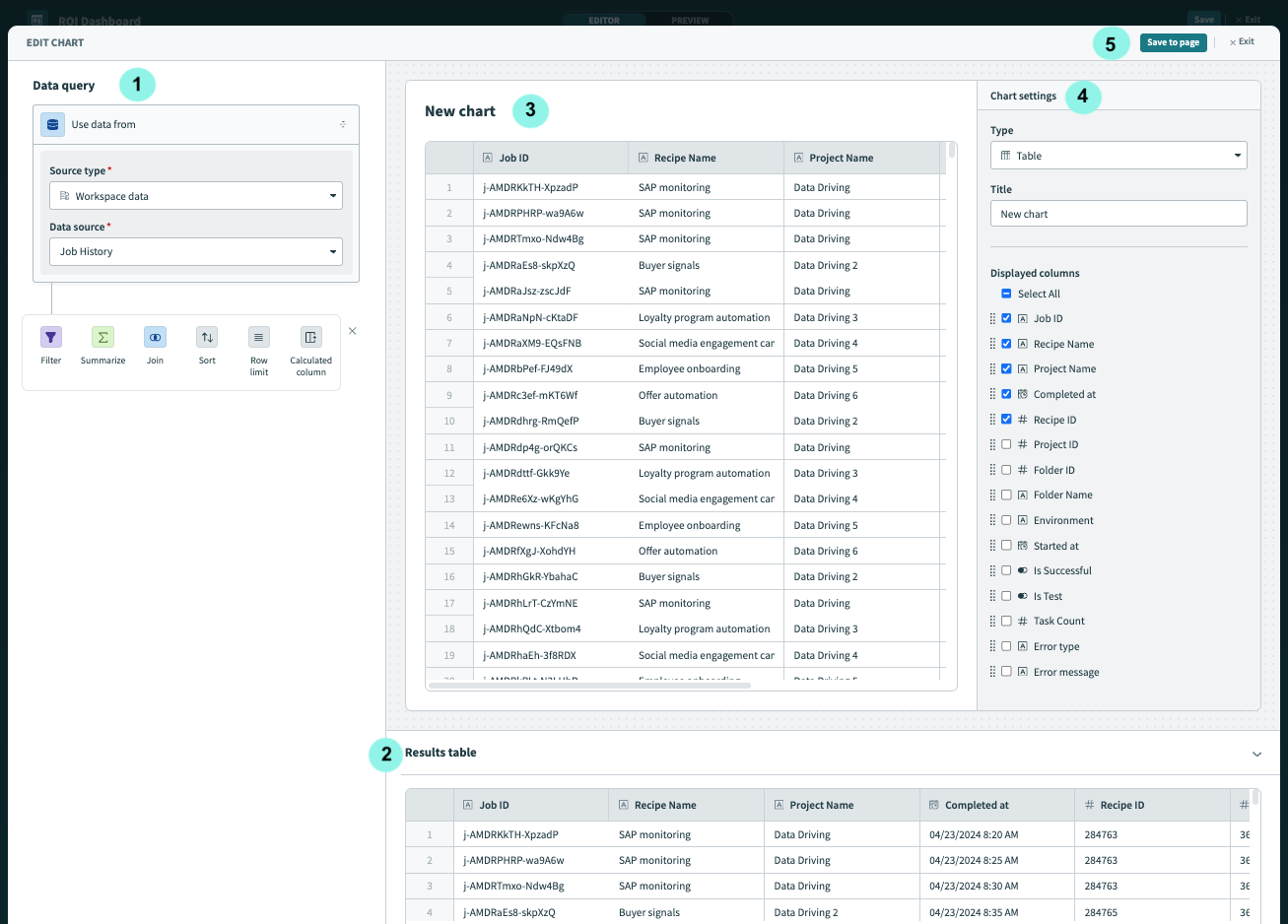Click the drag handle beside Job ID
Viewport: 1288px width, 924px height.
[992, 319]
